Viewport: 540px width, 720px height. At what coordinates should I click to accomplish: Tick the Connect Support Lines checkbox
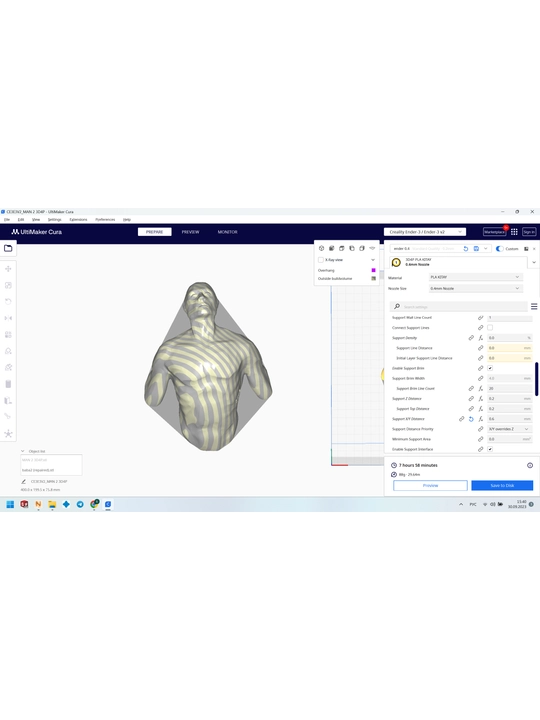pyautogui.click(x=490, y=327)
